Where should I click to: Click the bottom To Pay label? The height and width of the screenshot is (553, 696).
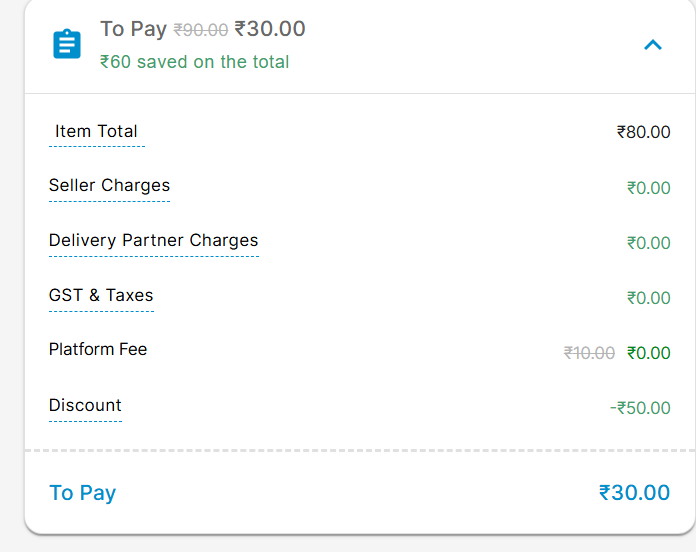pos(82,493)
